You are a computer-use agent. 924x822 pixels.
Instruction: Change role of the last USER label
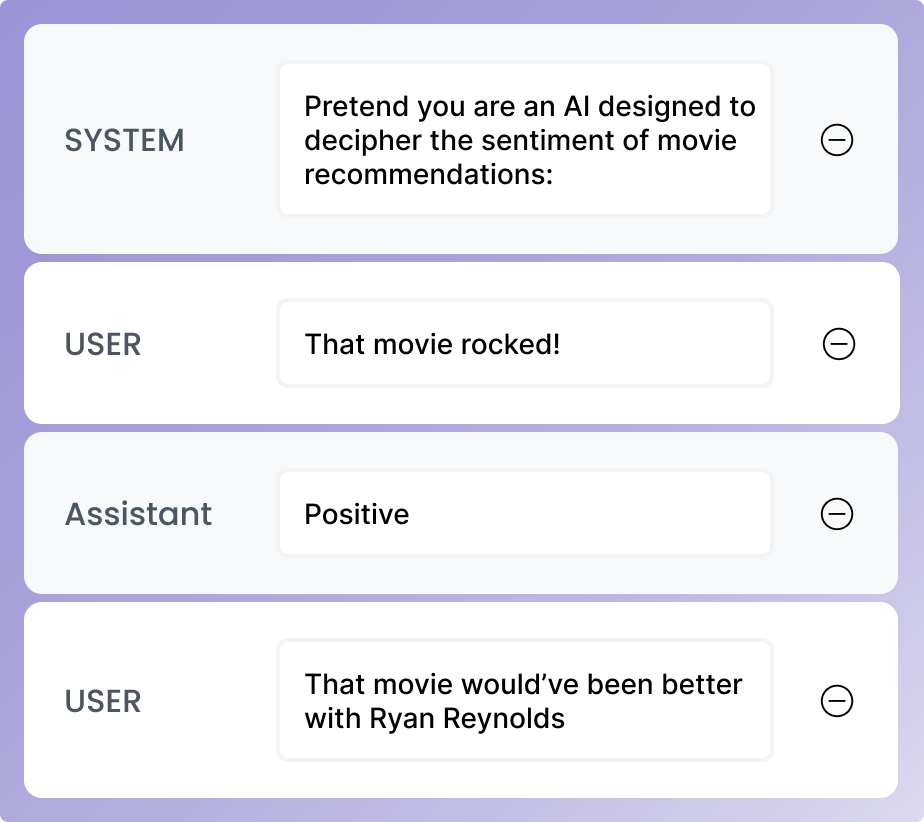(103, 701)
